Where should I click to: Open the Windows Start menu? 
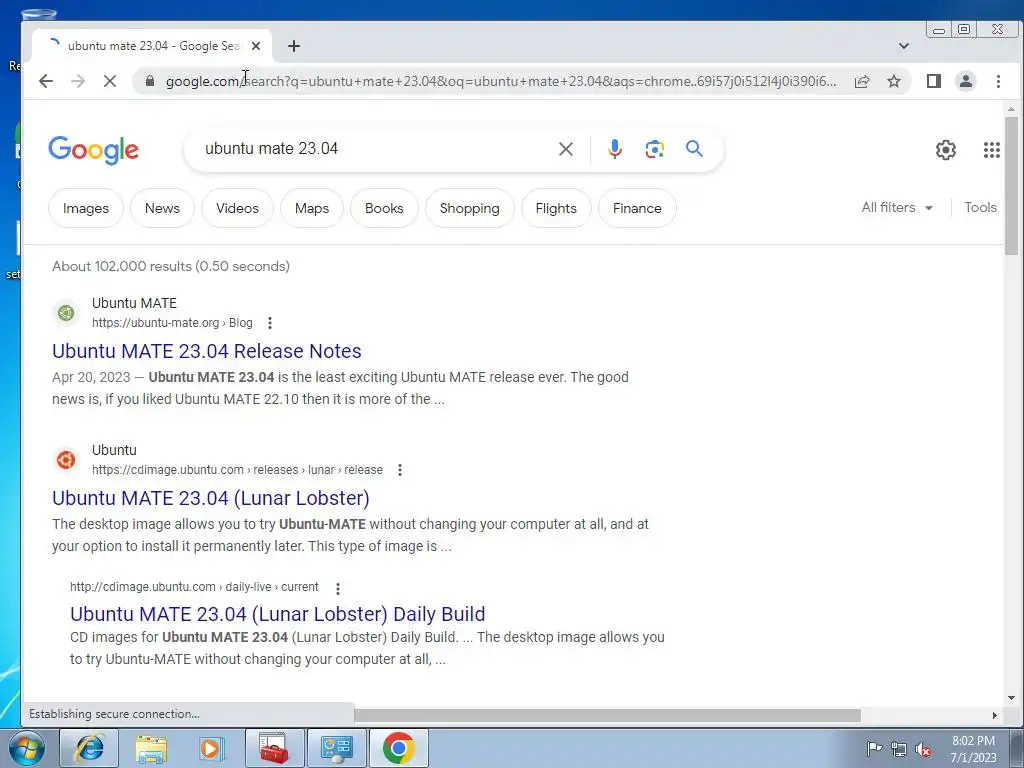(27, 748)
